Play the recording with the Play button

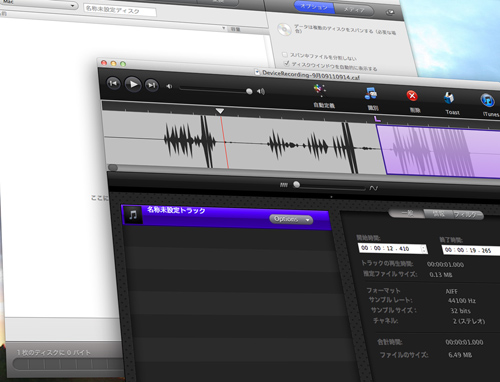pos(133,84)
